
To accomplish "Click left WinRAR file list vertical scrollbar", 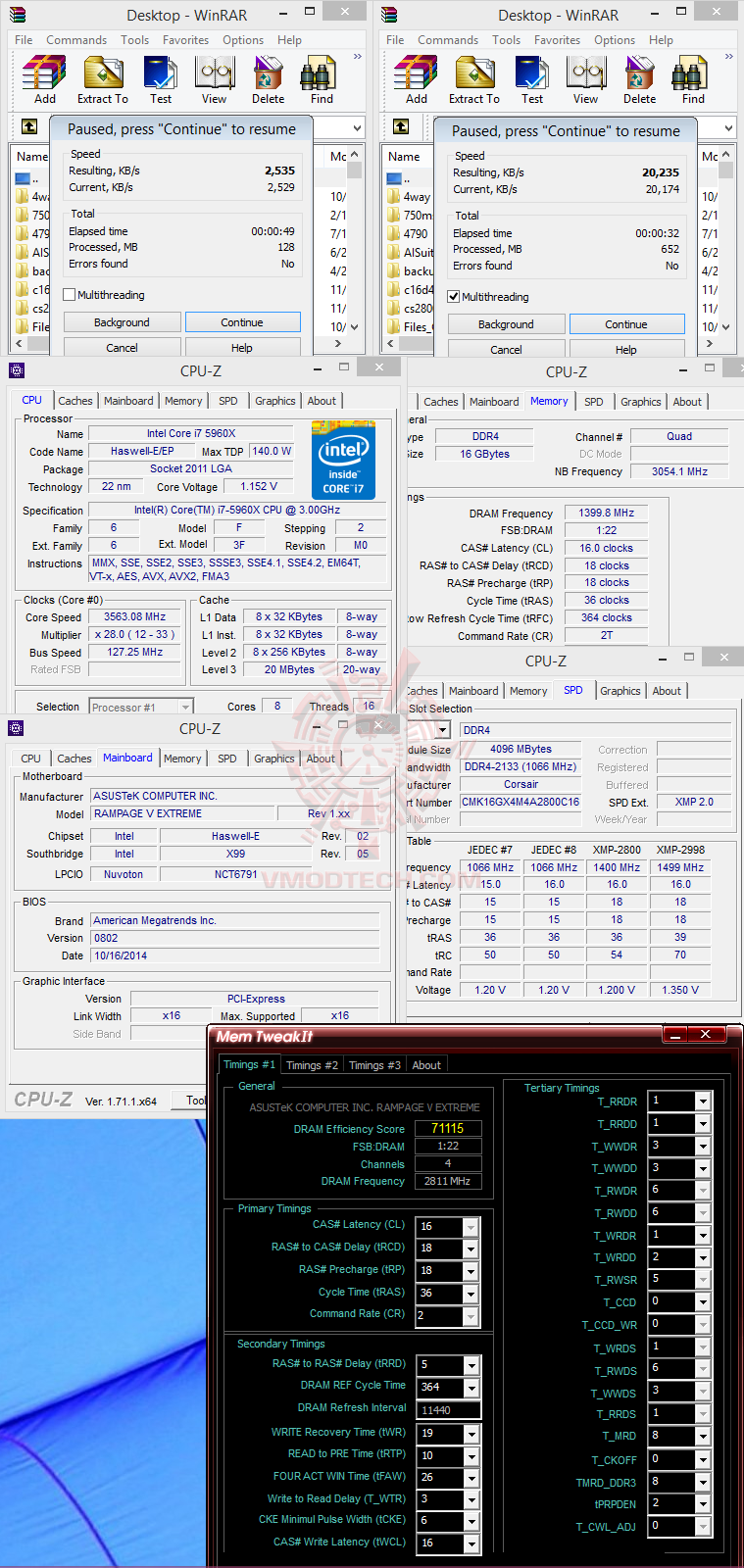I will [354, 241].
